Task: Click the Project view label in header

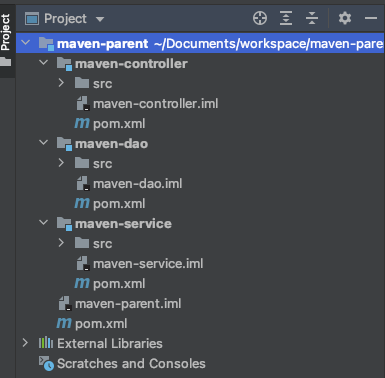Action: [65, 19]
